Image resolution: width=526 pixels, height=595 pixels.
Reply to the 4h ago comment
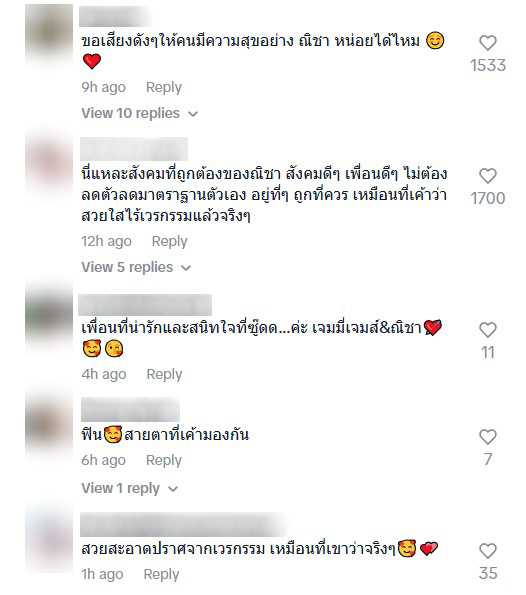click(164, 374)
